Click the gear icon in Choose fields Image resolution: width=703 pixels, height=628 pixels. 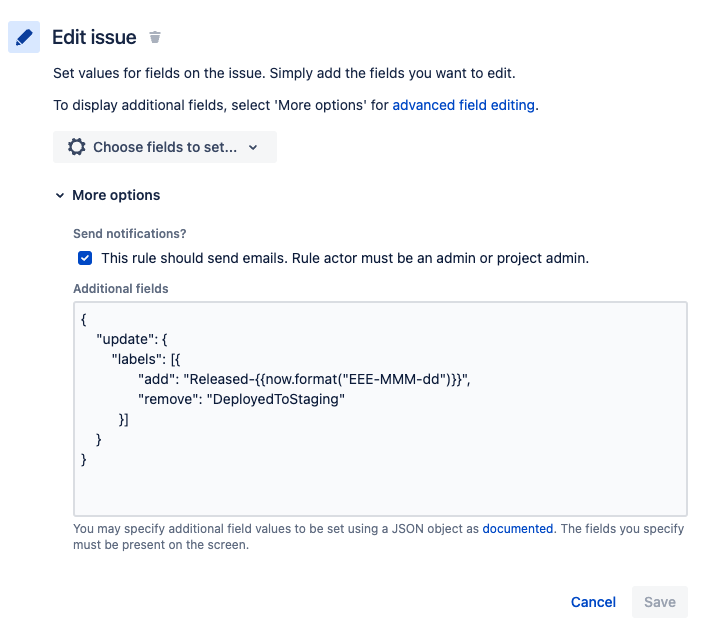pos(77,147)
